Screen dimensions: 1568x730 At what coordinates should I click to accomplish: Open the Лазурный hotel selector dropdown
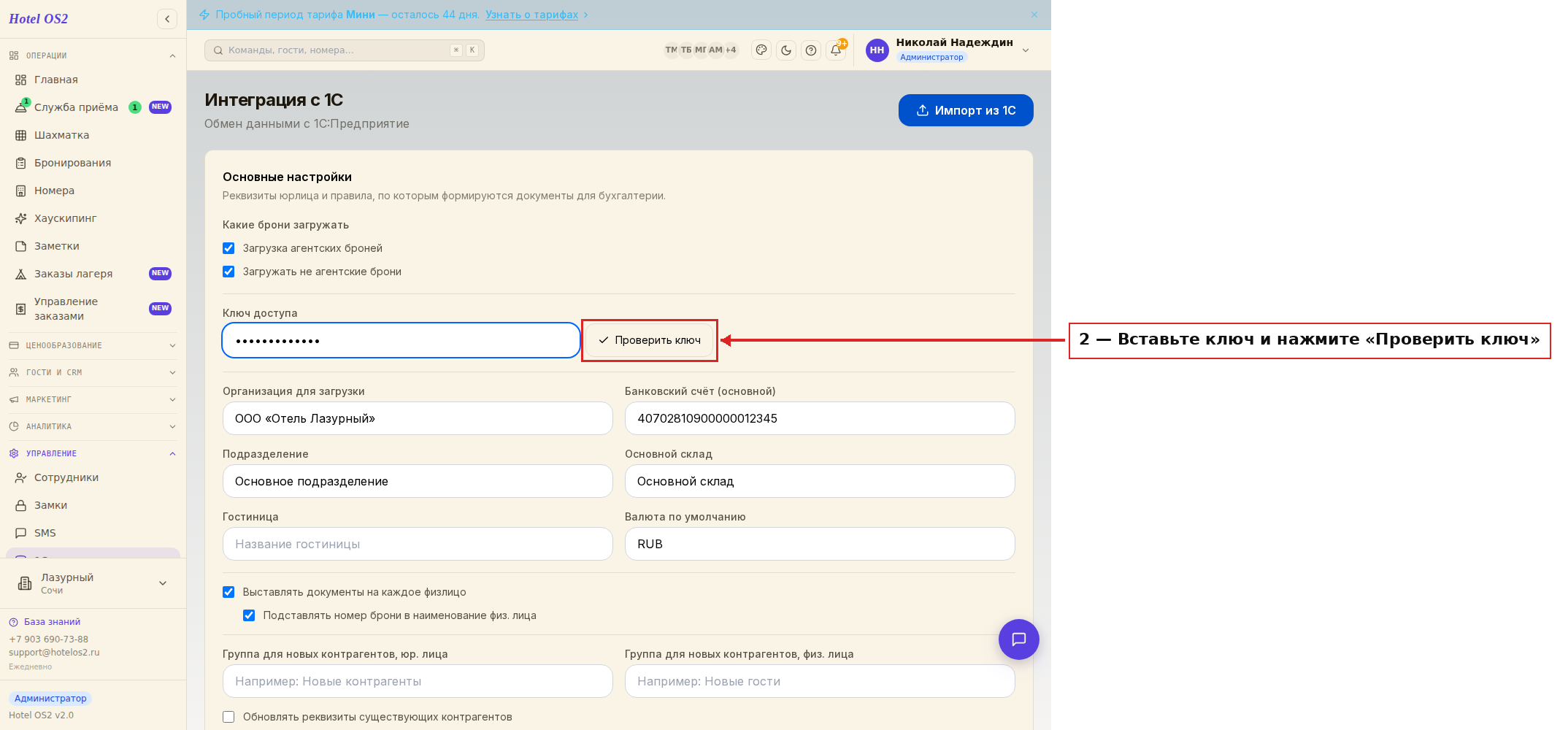click(x=93, y=583)
